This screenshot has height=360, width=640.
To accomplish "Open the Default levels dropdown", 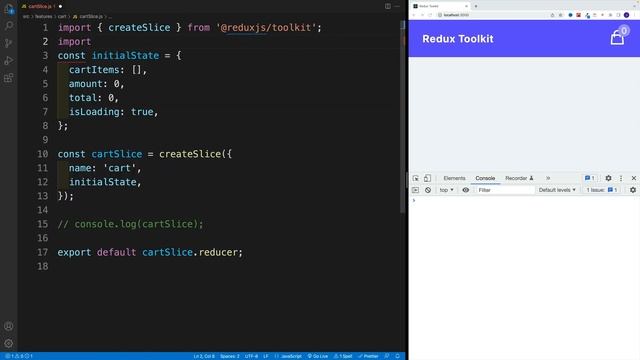I will coord(557,190).
